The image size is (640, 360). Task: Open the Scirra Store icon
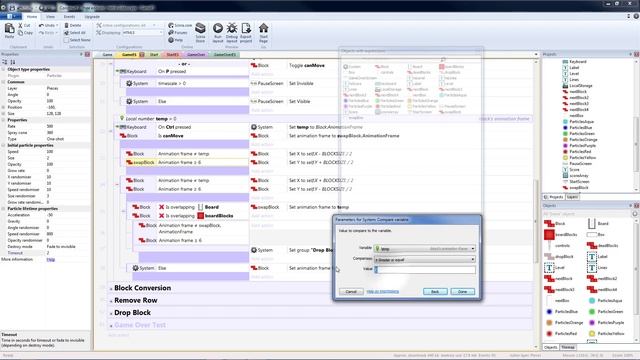pyautogui.click(x=200, y=29)
